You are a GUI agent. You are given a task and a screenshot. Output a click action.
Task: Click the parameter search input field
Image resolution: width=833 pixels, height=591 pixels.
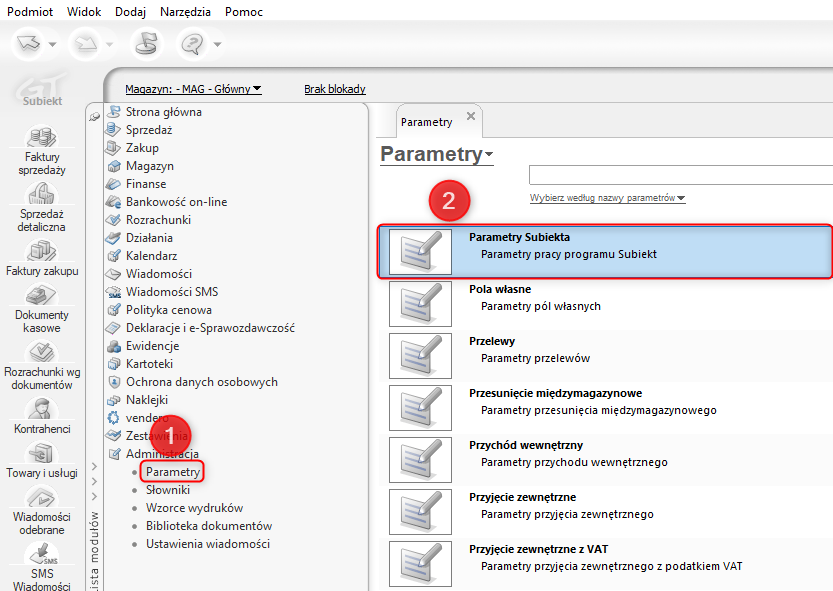coord(680,175)
